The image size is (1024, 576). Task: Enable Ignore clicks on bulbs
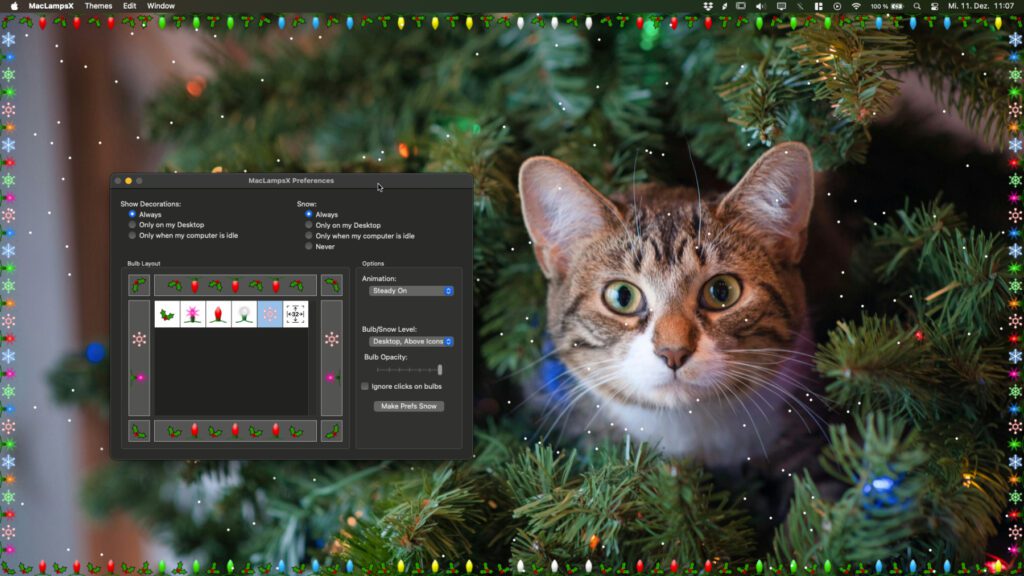point(365,385)
